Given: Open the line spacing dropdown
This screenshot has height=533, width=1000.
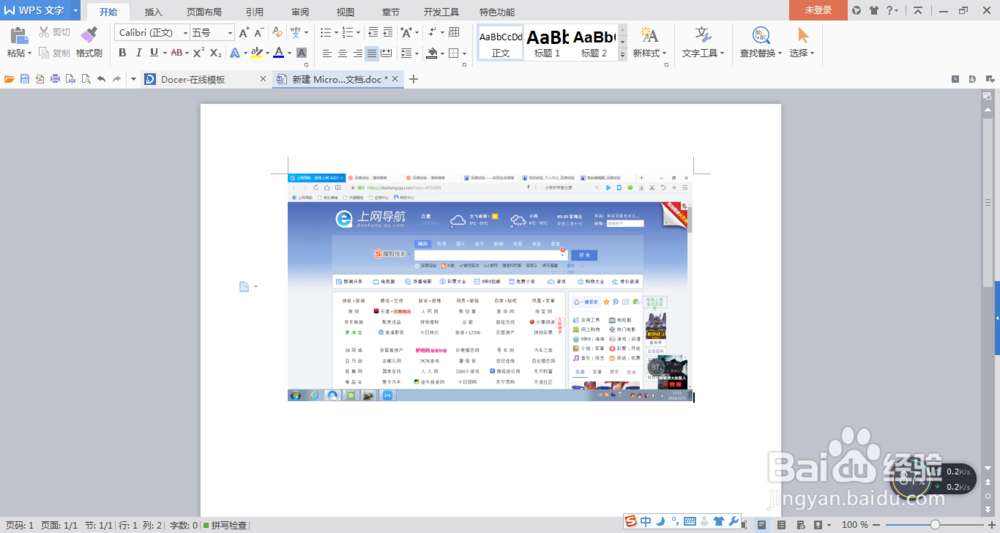Looking at the screenshot, I should pos(408,54).
